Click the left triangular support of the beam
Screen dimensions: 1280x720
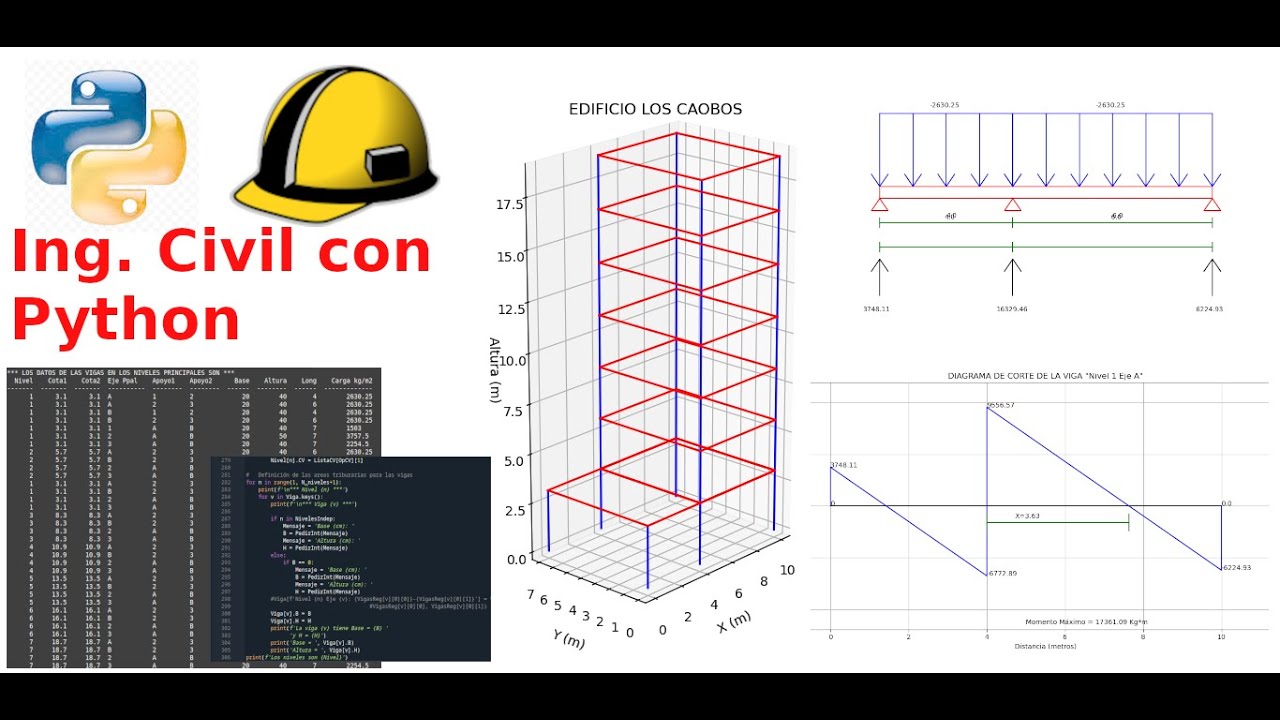(879, 204)
